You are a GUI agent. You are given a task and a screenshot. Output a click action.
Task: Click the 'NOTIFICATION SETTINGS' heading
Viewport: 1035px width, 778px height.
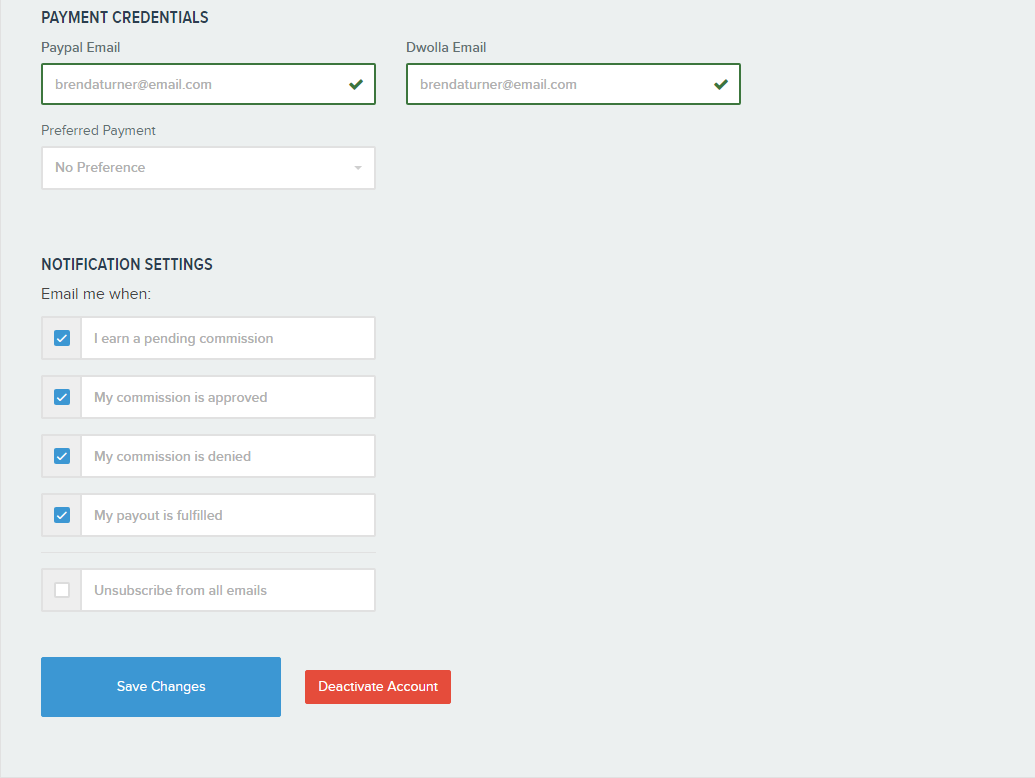[127, 265]
